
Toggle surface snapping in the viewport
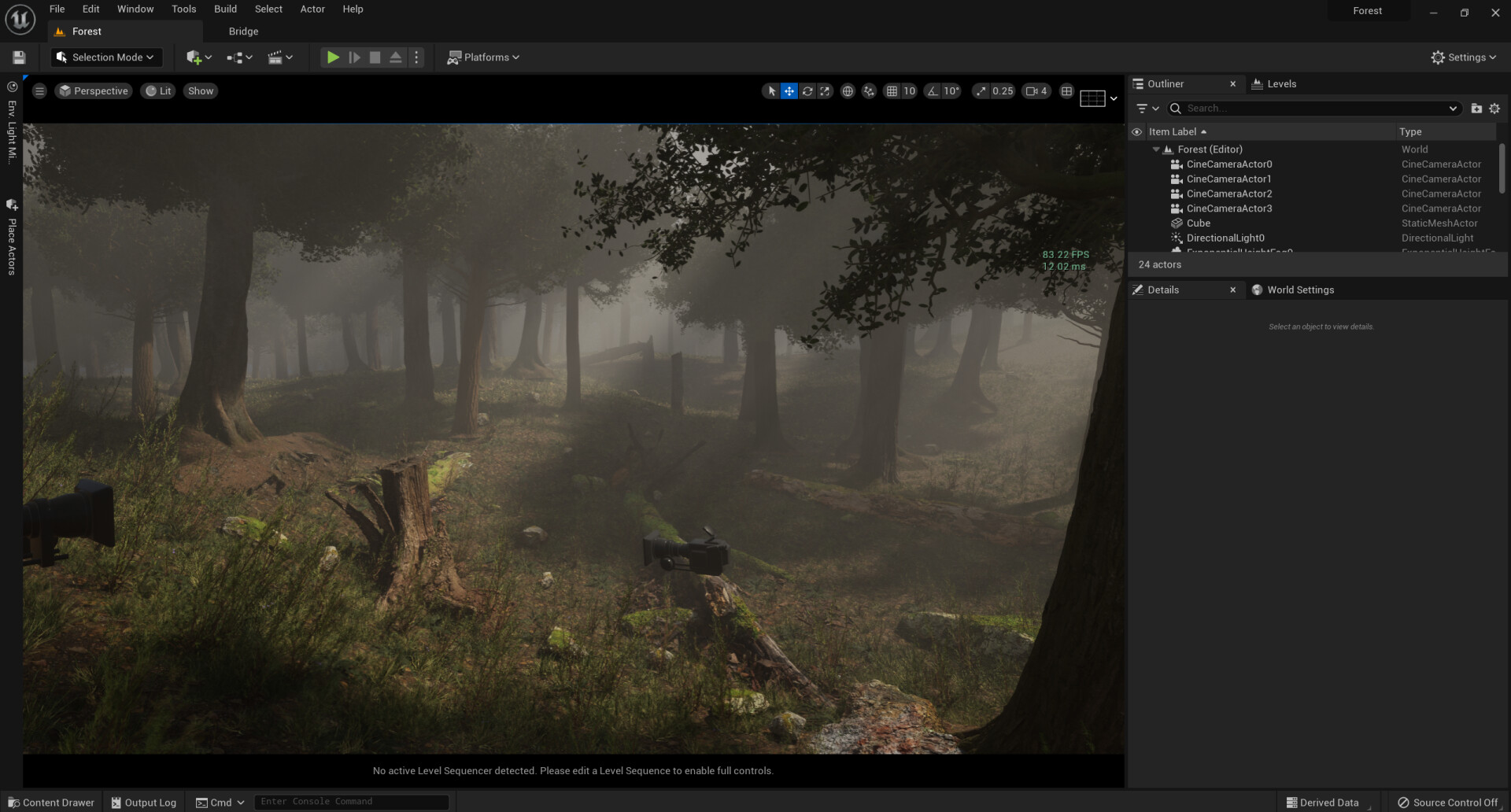pyautogui.click(x=868, y=91)
